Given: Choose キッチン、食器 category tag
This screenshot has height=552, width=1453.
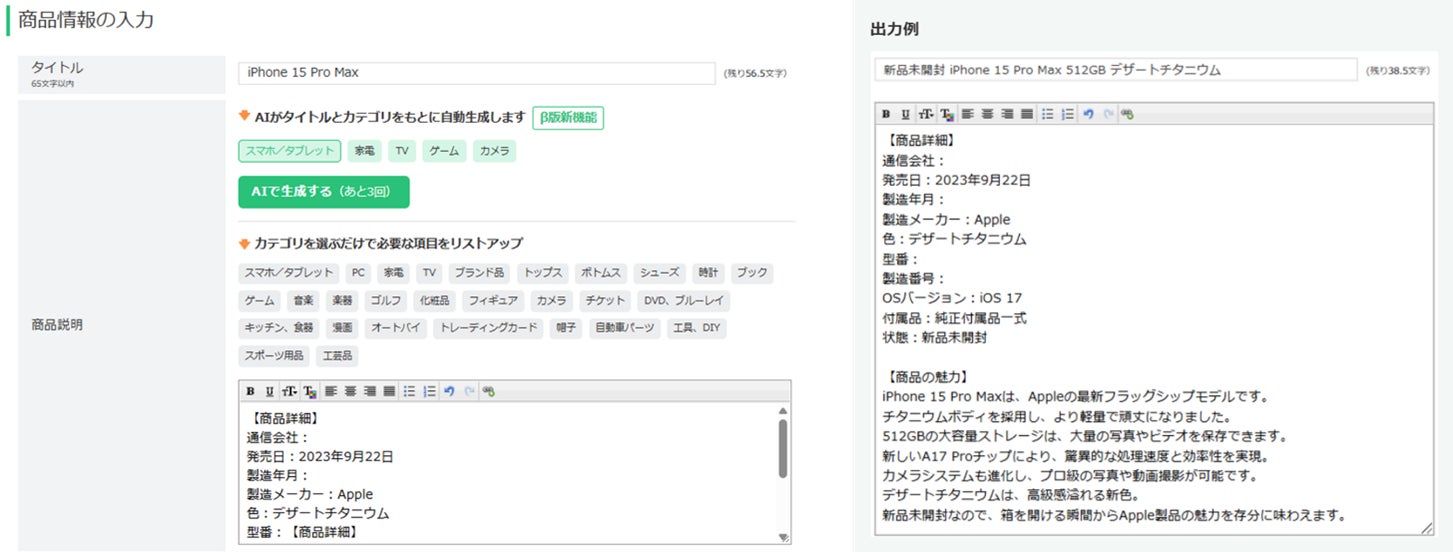Looking at the screenshot, I should pos(278,328).
